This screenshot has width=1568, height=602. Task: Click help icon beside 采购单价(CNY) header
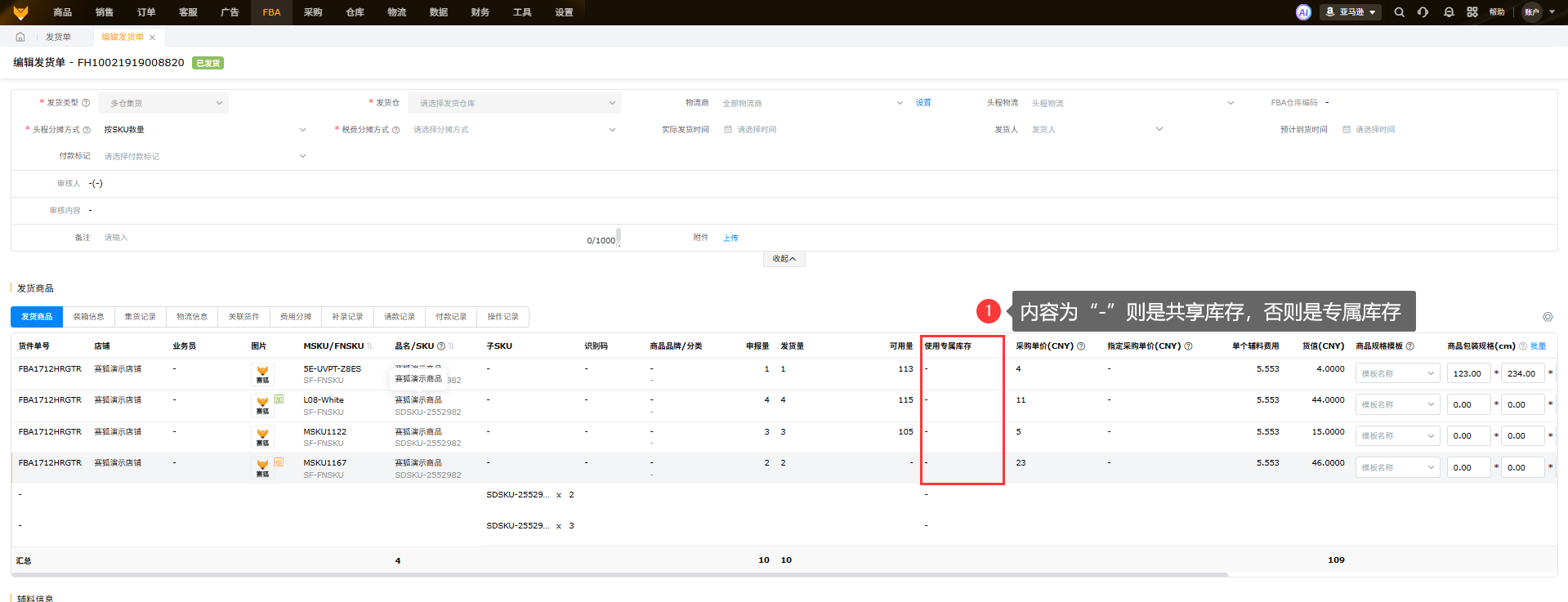(1081, 346)
